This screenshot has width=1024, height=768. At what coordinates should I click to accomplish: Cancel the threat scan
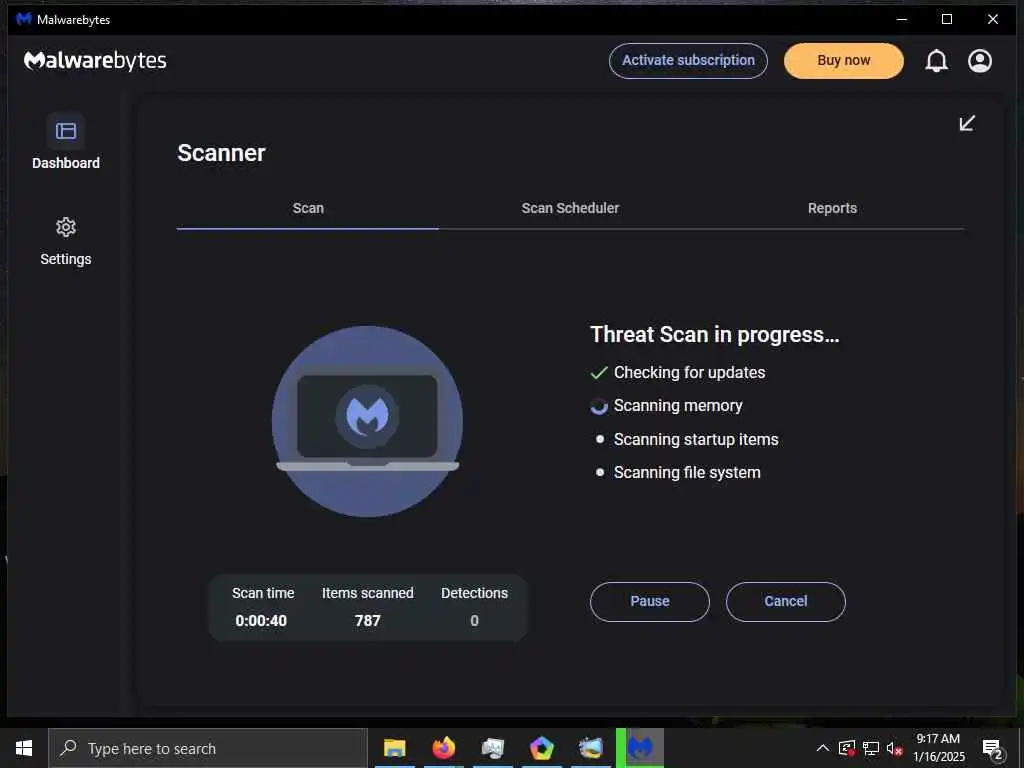tap(786, 601)
